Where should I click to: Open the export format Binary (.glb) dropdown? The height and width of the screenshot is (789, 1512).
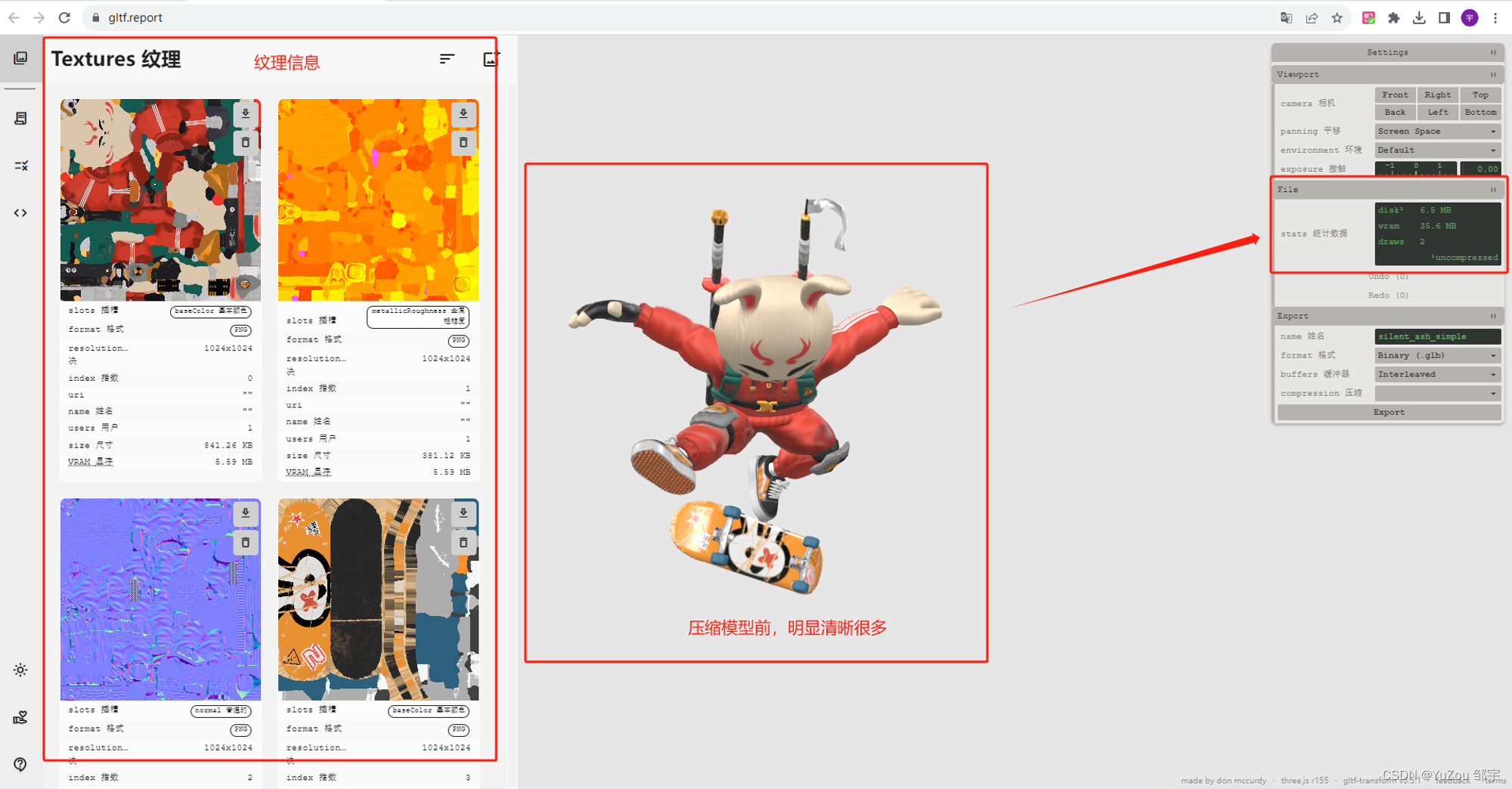(x=1437, y=355)
